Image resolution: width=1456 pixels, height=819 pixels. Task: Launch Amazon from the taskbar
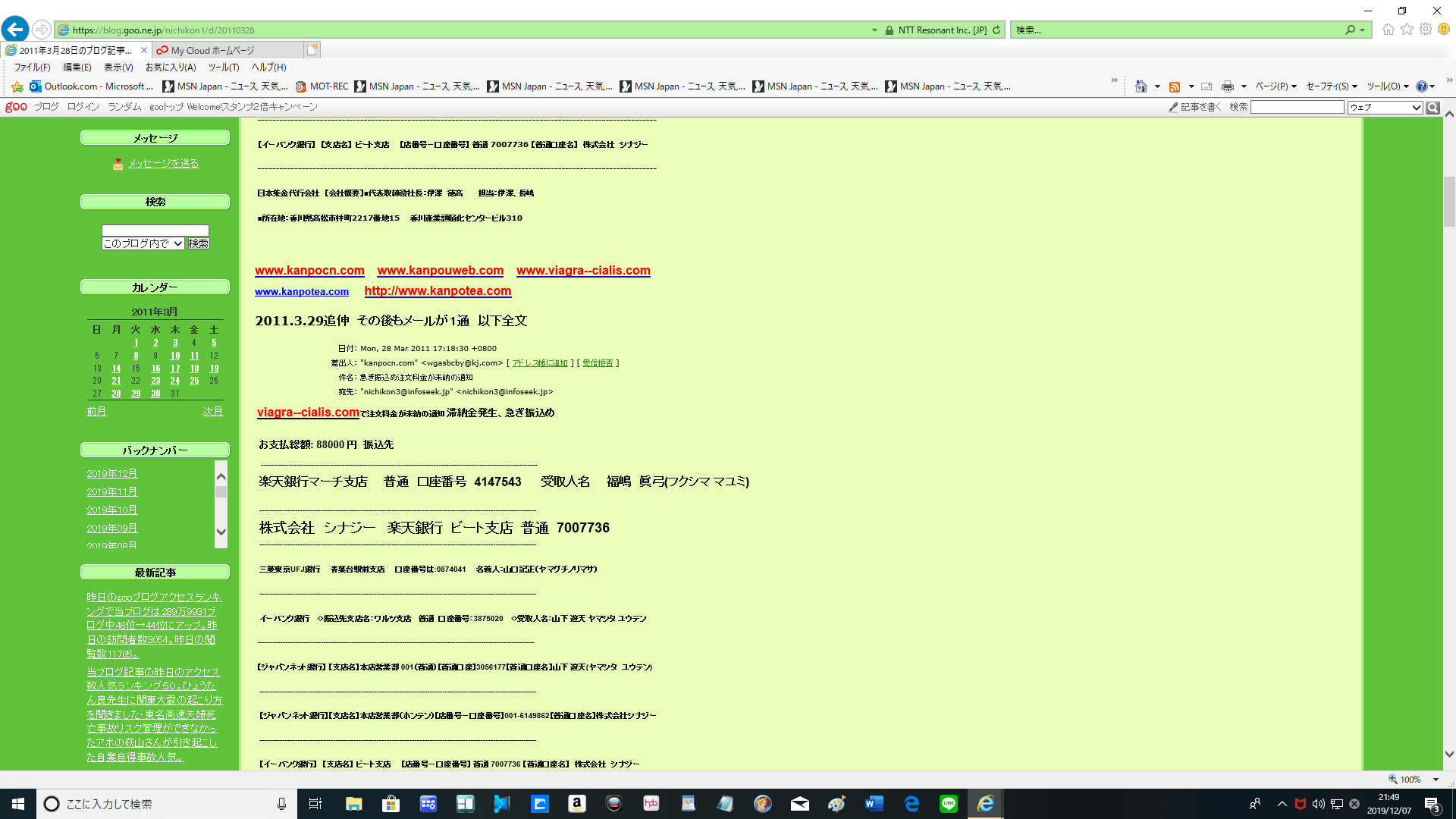(x=576, y=804)
